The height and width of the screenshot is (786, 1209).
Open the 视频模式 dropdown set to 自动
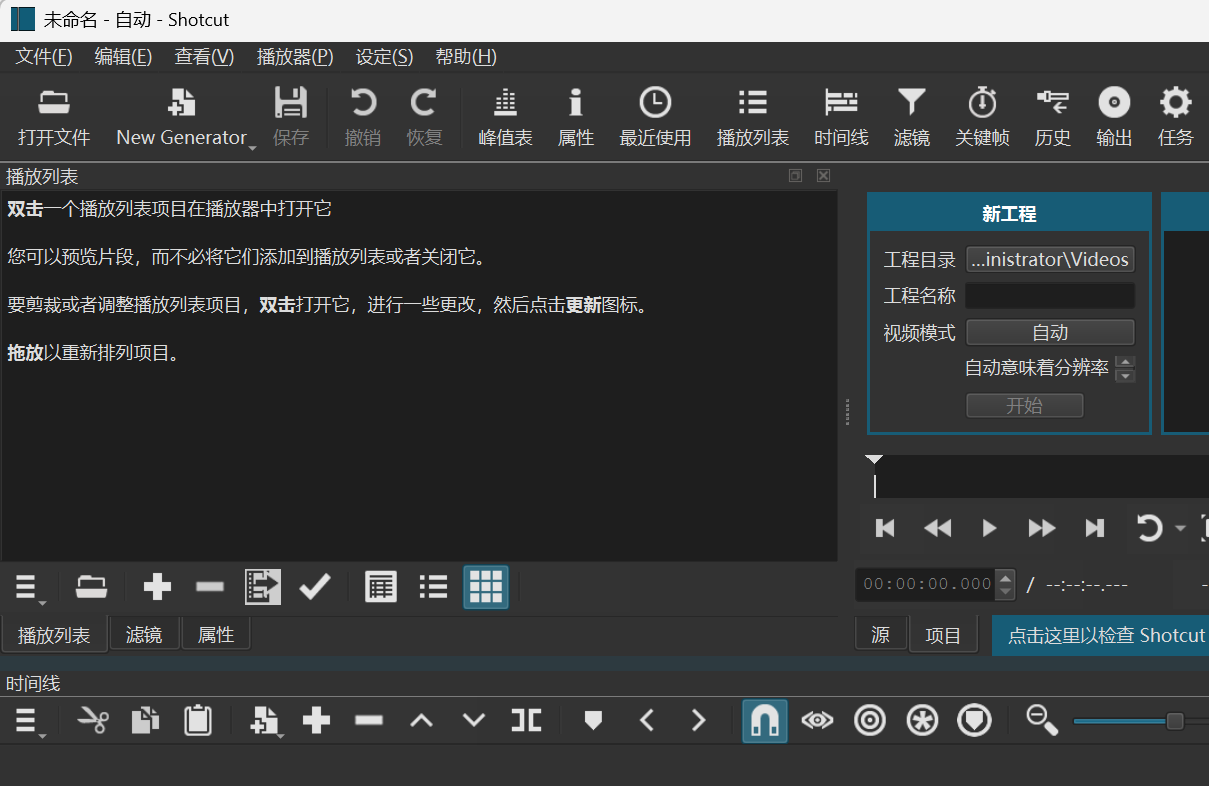click(1050, 331)
